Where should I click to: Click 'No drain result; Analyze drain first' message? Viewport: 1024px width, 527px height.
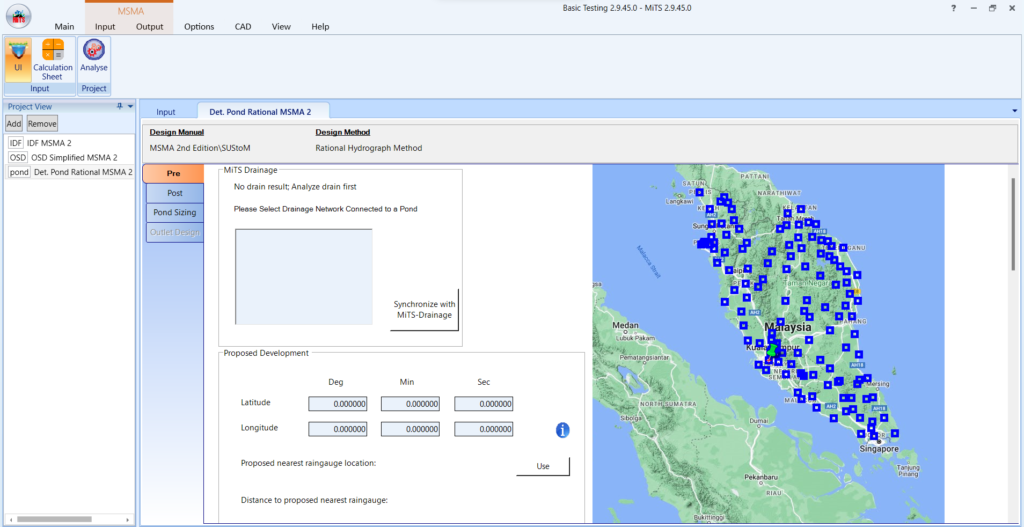[295, 187]
